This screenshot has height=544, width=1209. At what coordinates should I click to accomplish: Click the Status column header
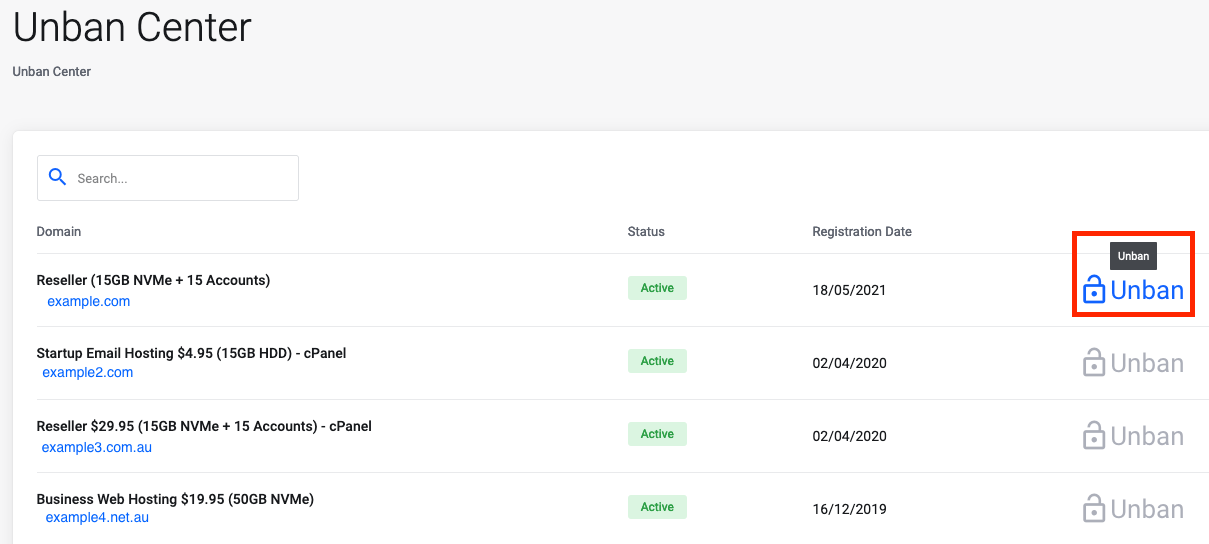646,231
